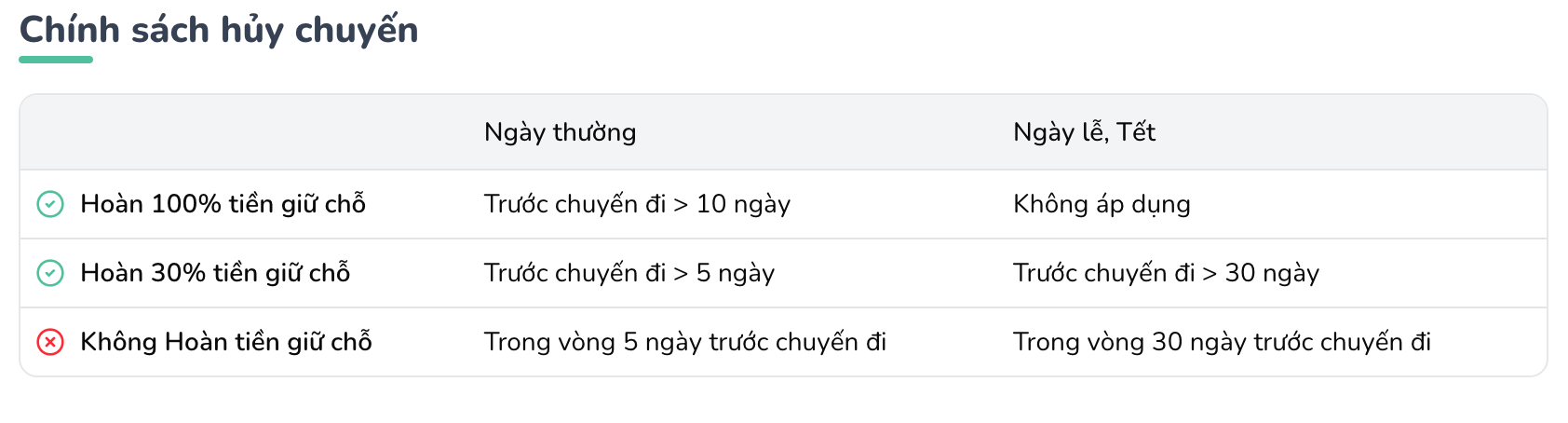Click the empty top-left header cell
Screen dimensions: 1568x423
pyautogui.click(x=244, y=132)
